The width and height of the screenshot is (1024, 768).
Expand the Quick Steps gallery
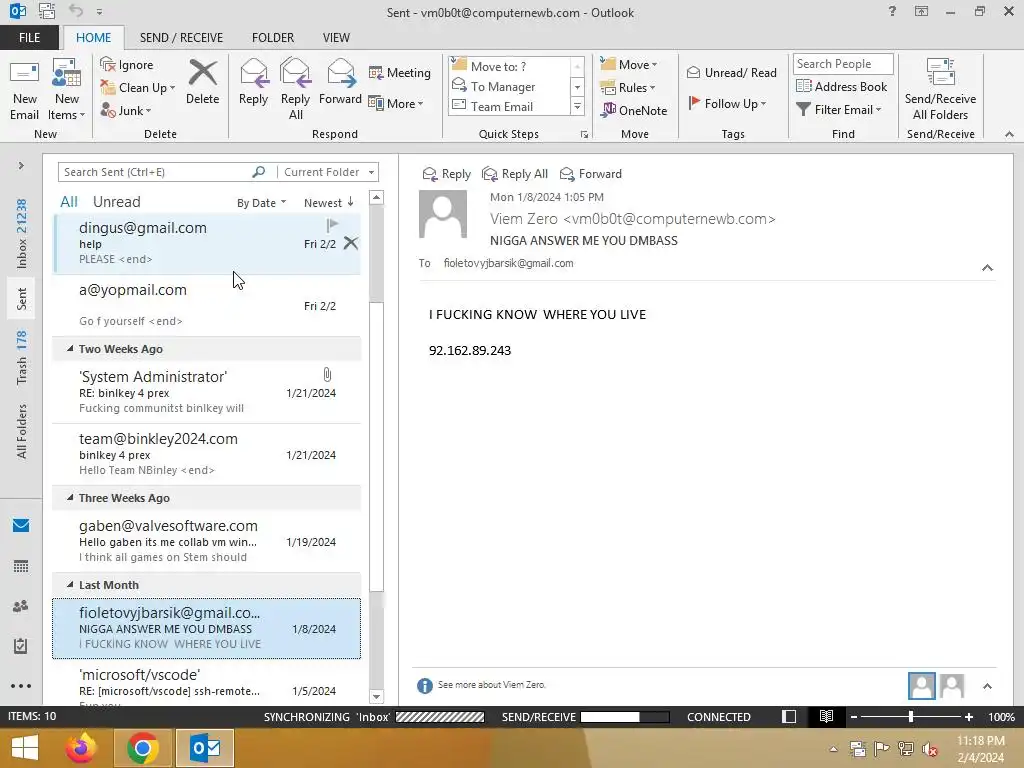577,106
